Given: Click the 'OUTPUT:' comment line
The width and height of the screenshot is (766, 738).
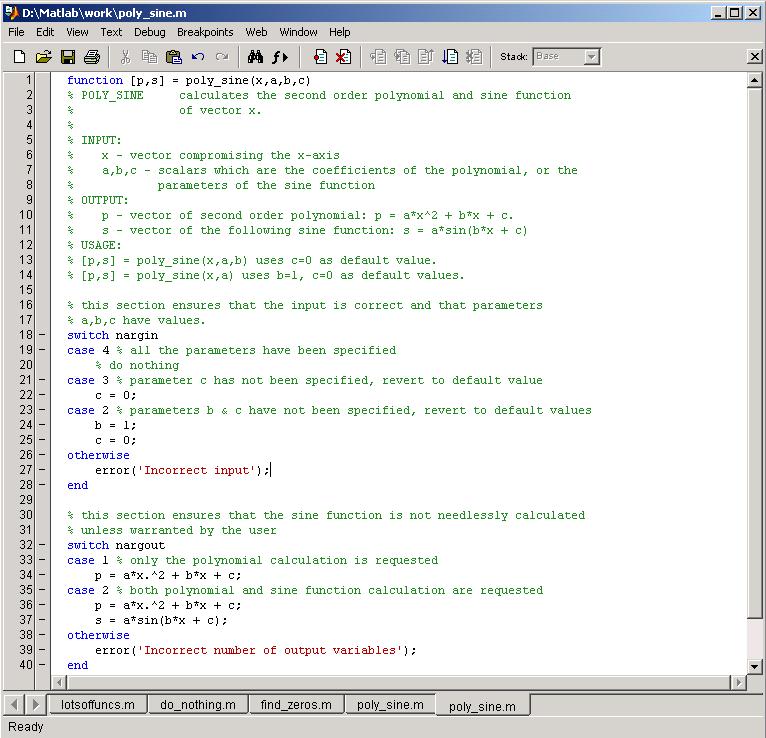Looking at the screenshot, I should (x=98, y=200).
